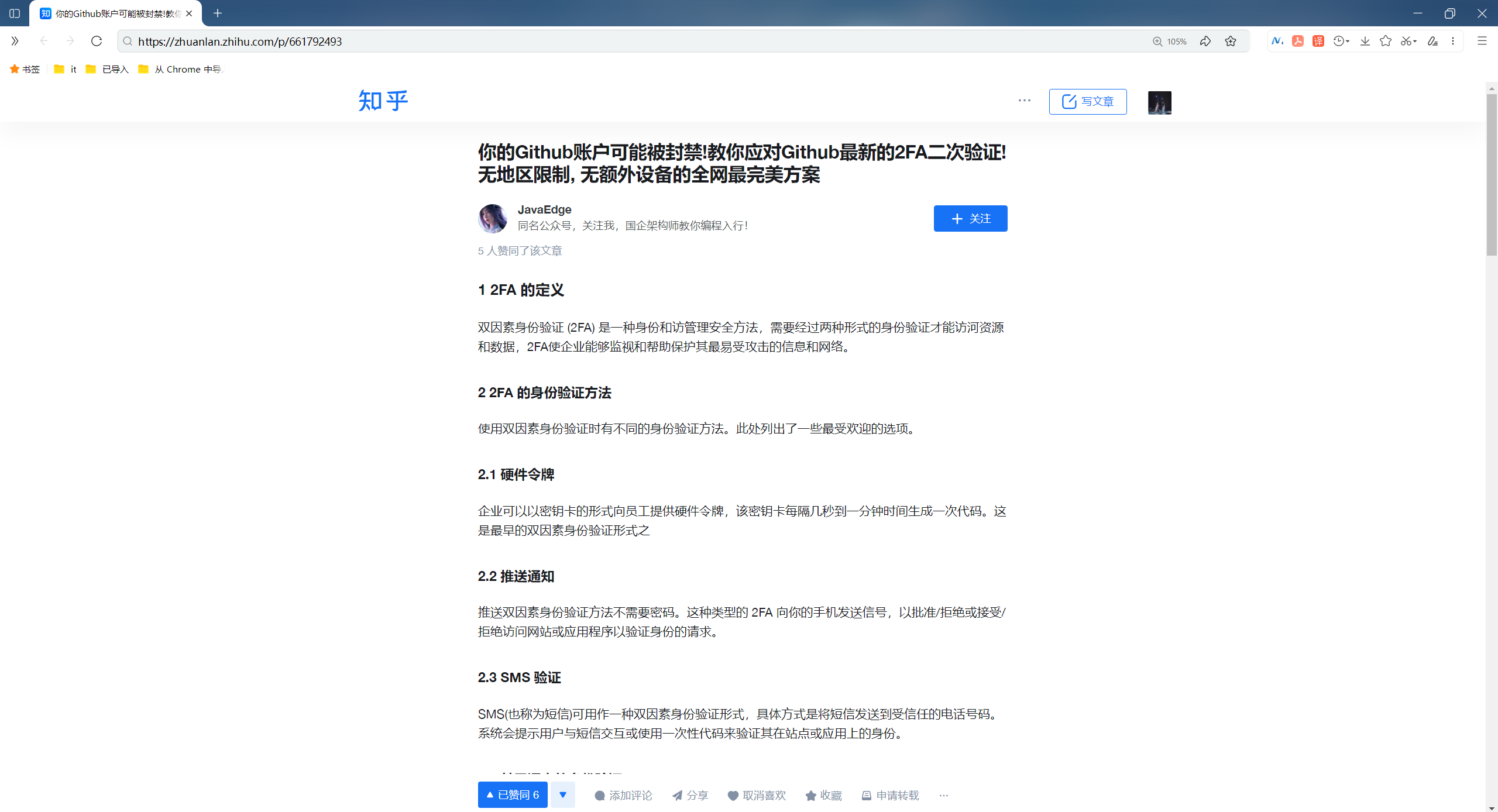Restore the browser window

(1449, 13)
